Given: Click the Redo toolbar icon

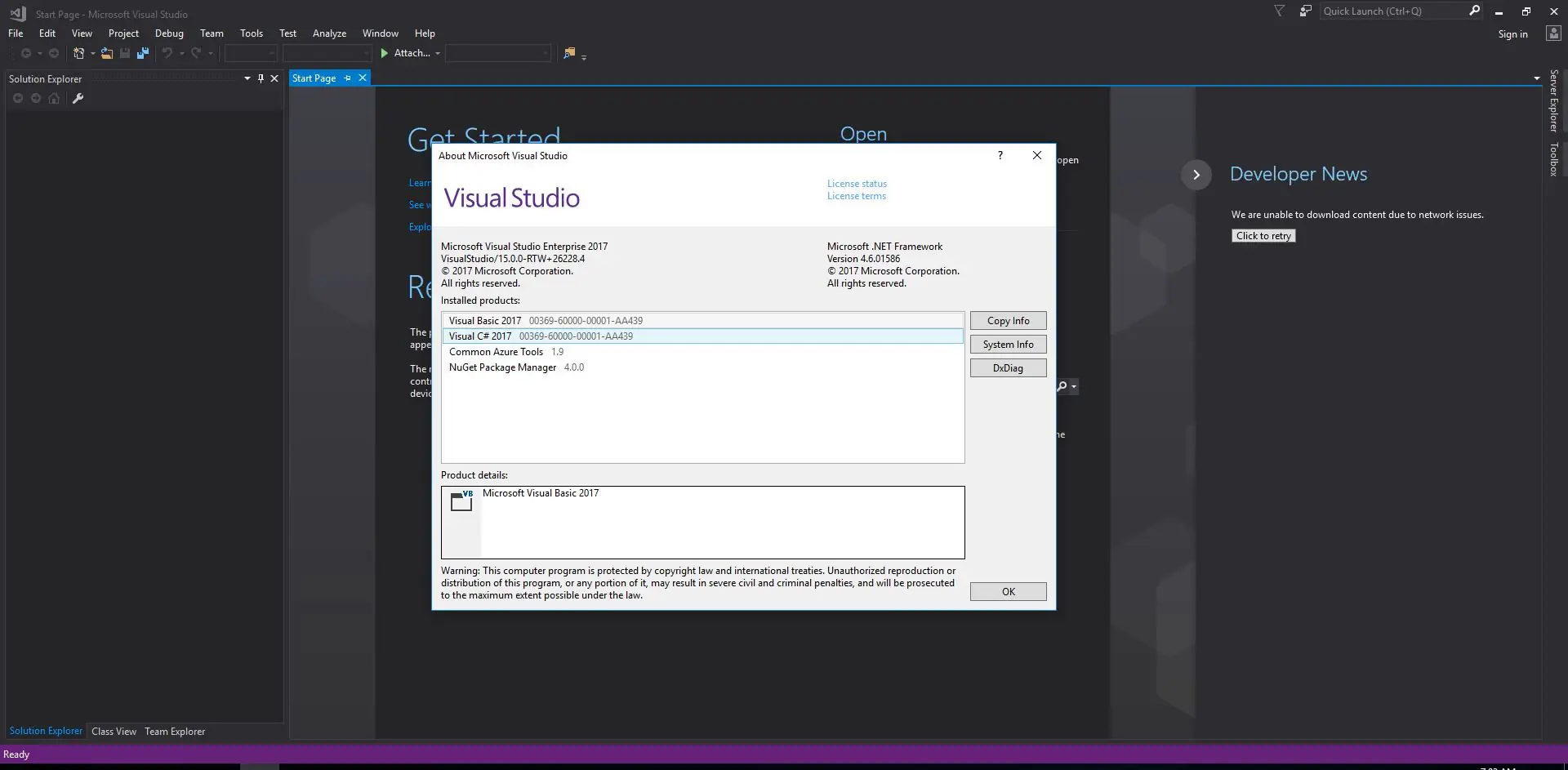Looking at the screenshot, I should coord(196,53).
